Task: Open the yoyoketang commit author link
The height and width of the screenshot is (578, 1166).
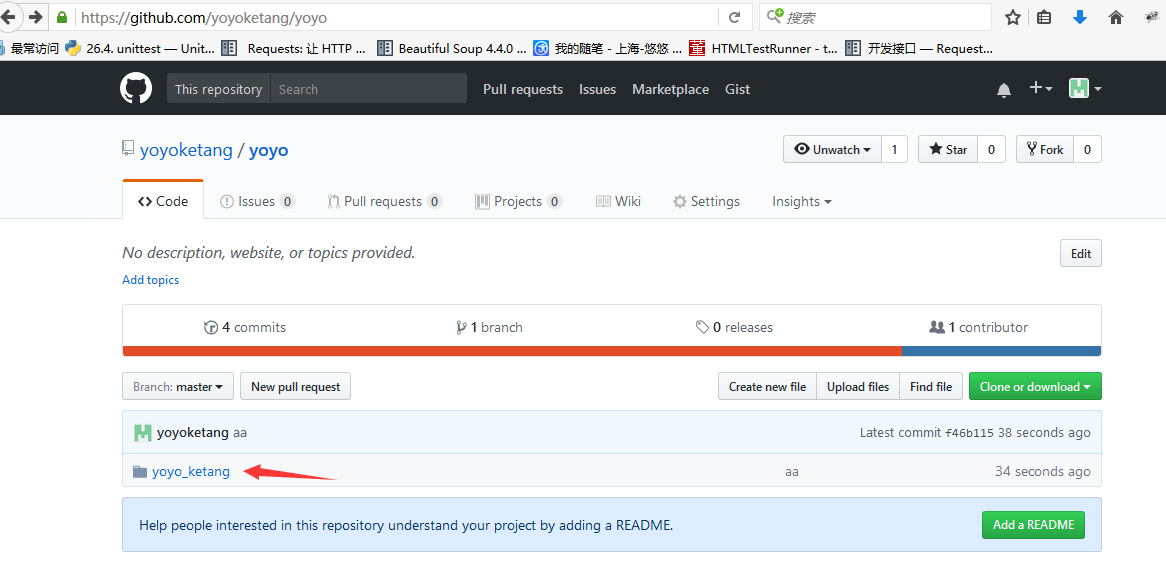Action: click(x=193, y=432)
